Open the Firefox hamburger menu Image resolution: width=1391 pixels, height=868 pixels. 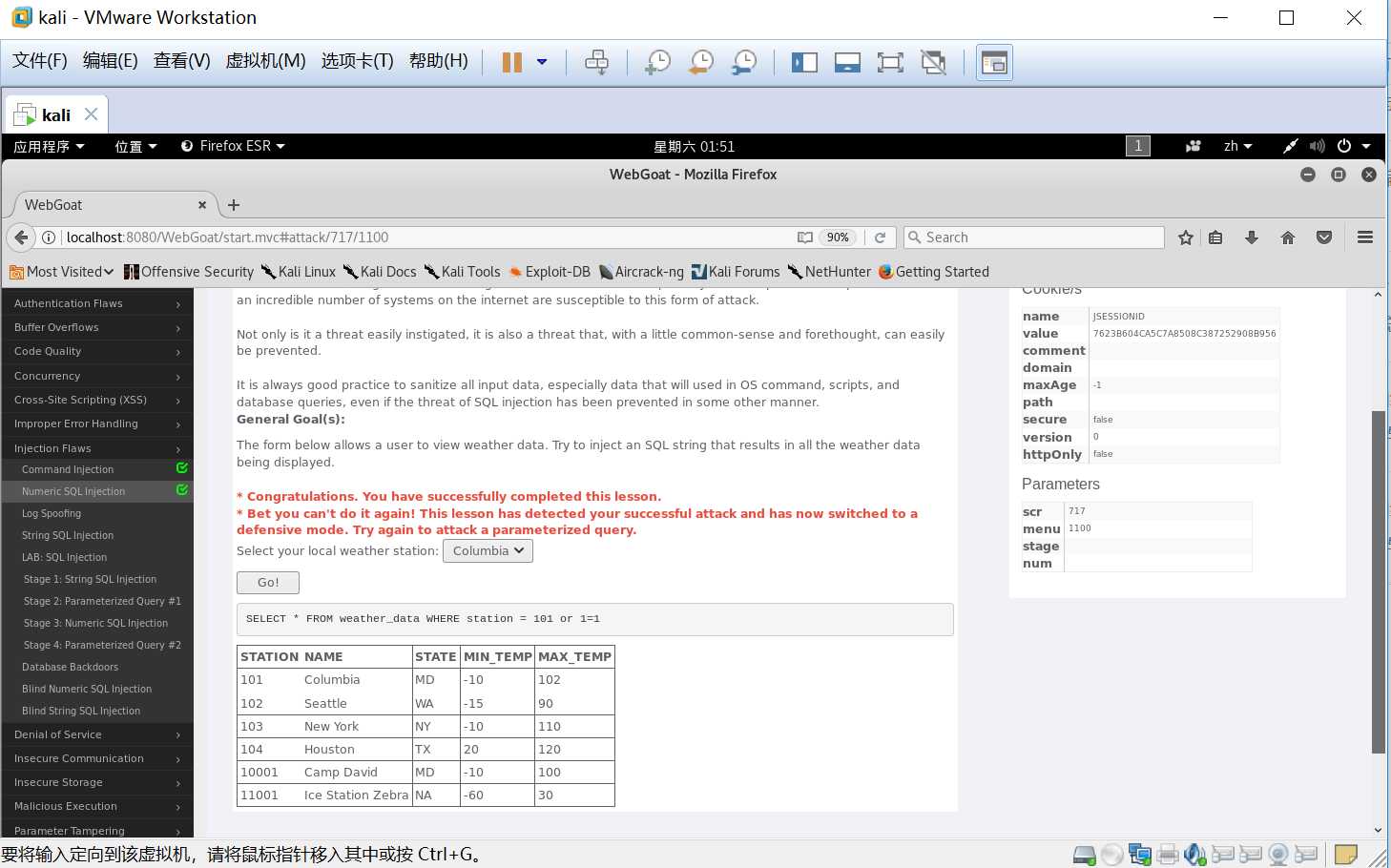click(1365, 238)
